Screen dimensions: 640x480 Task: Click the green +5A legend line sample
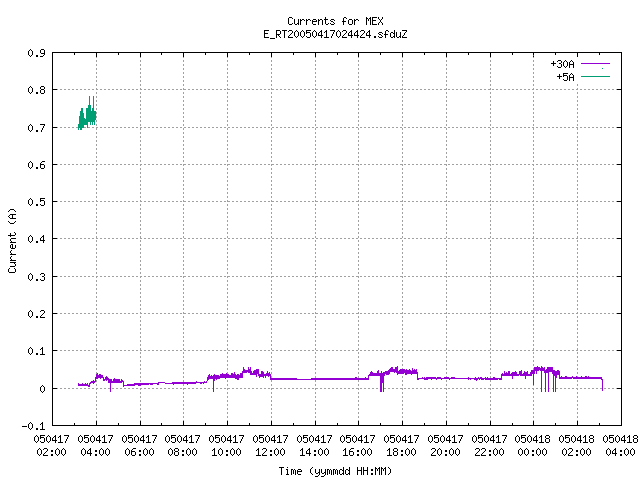pyautogui.click(x=595, y=76)
